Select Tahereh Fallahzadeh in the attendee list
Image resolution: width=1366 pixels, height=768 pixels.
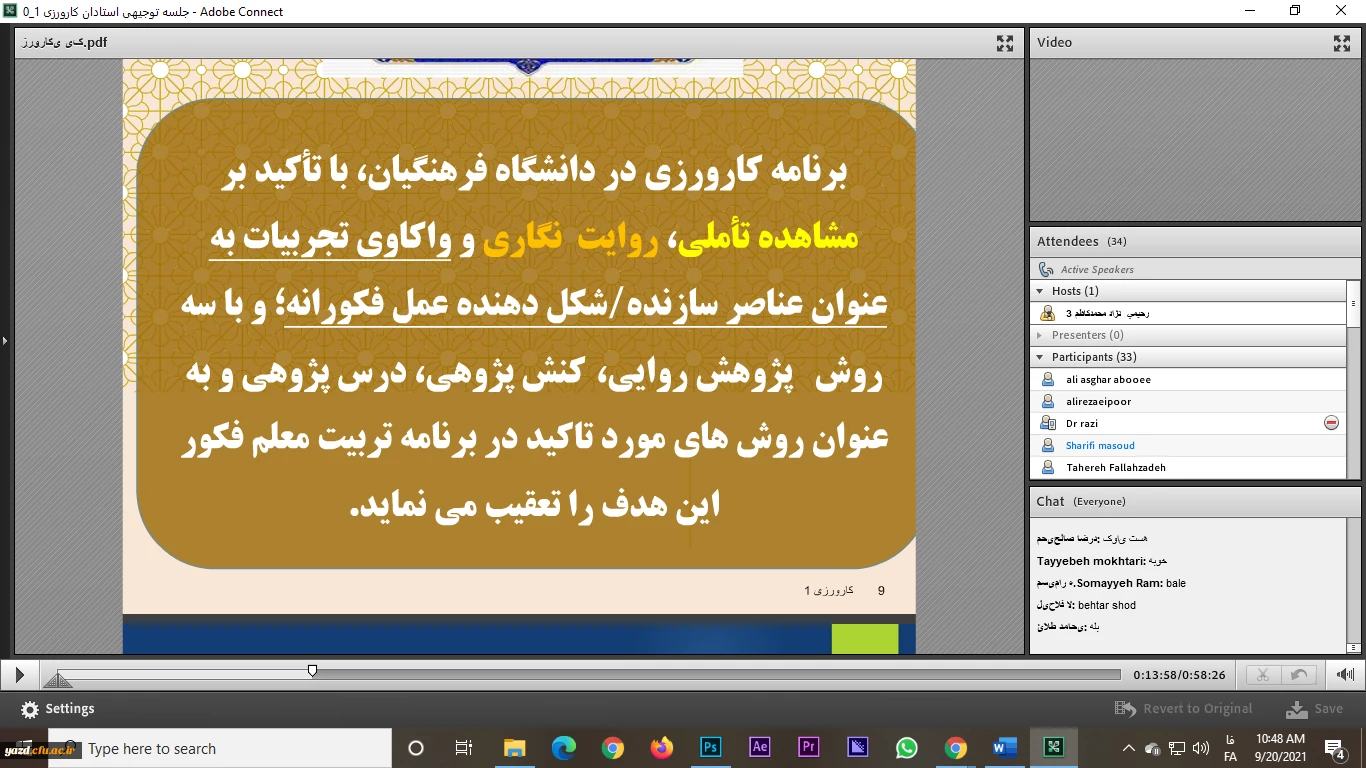(1115, 467)
